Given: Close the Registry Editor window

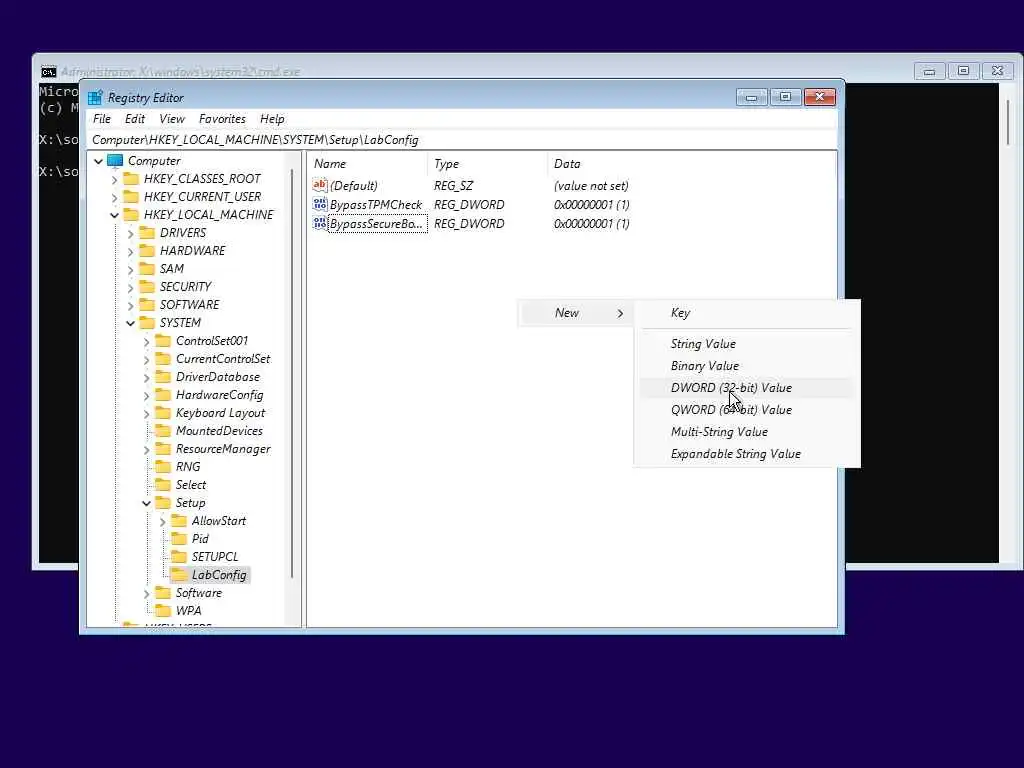Looking at the screenshot, I should pyautogui.click(x=820, y=97).
